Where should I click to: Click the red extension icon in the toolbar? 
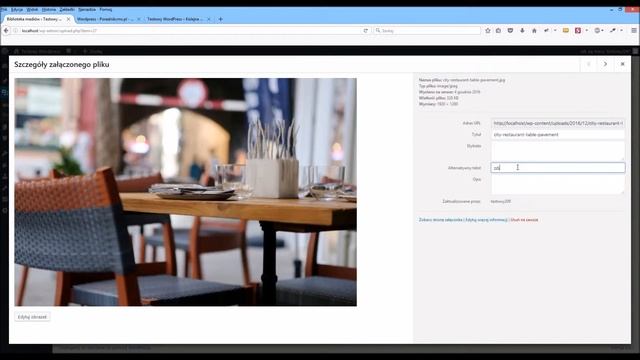[578, 31]
